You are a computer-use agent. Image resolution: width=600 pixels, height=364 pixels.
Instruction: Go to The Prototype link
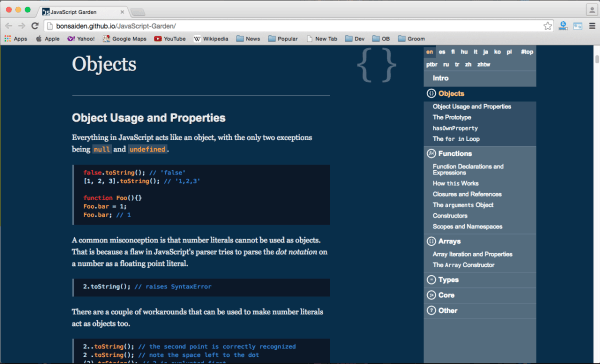point(452,117)
